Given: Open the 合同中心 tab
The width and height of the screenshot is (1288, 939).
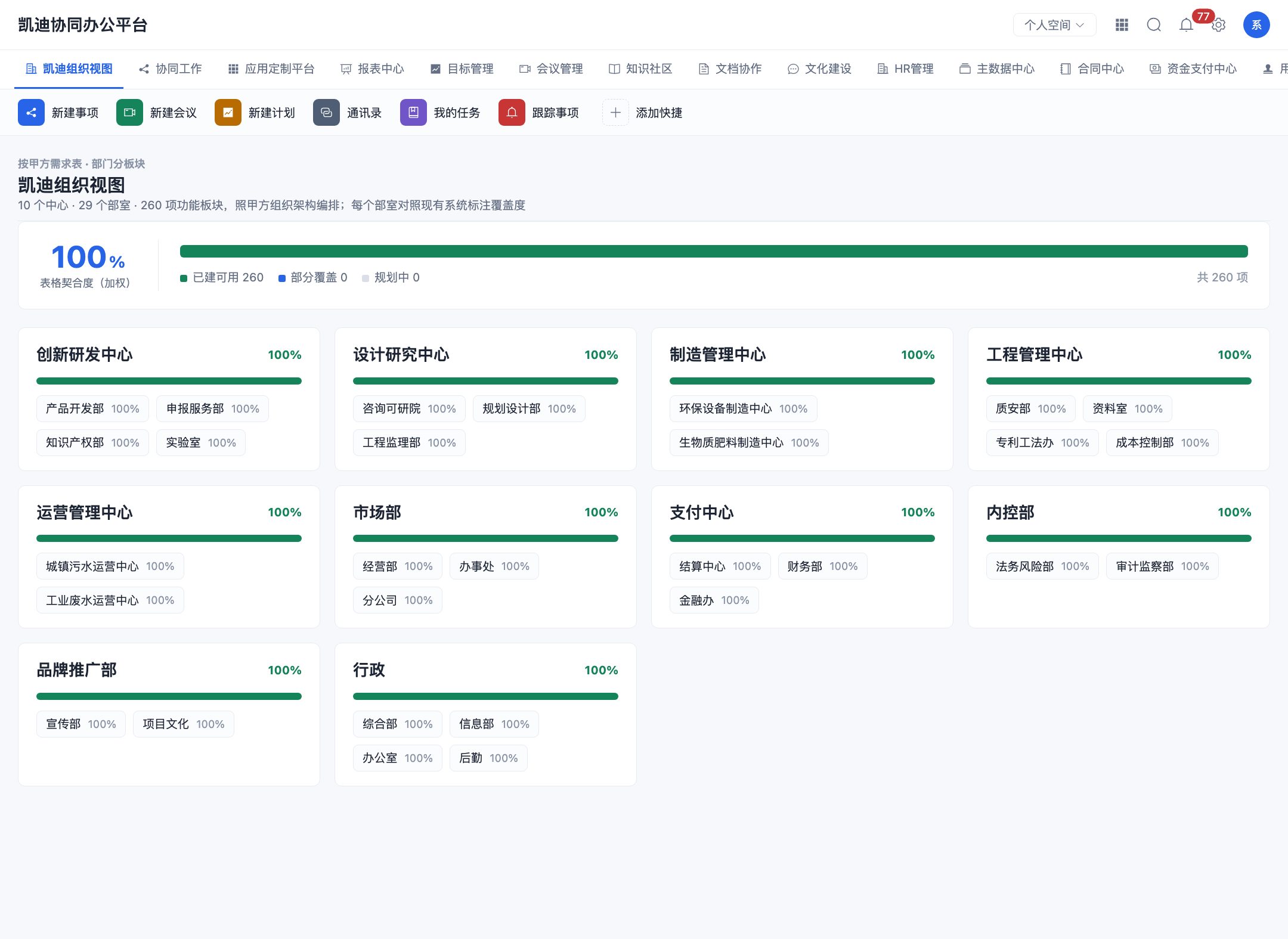Looking at the screenshot, I should (1092, 69).
